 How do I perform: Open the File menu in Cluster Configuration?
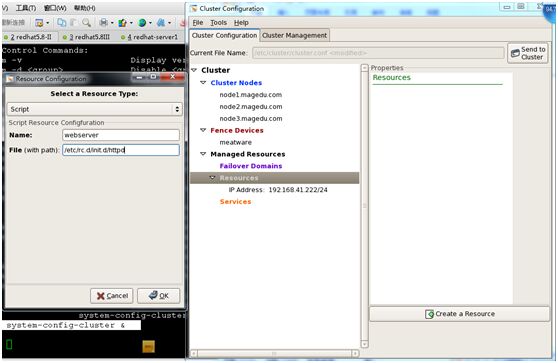pyautogui.click(x=198, y=23)
